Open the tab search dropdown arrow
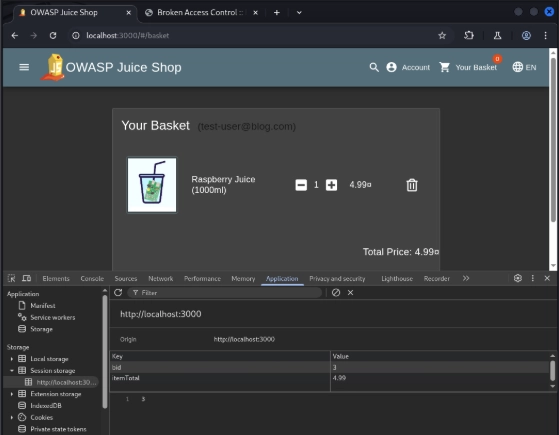The image size is (559, 435). [299, 12]
